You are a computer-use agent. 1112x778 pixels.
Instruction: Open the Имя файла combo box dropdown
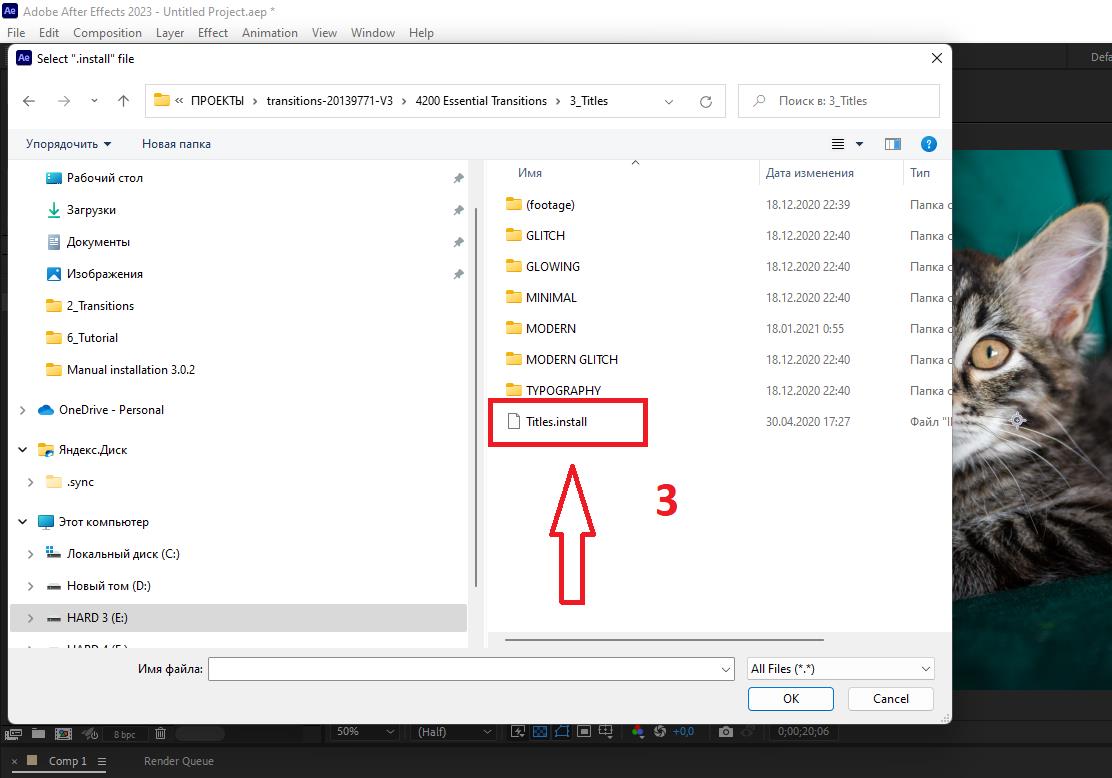725,669
